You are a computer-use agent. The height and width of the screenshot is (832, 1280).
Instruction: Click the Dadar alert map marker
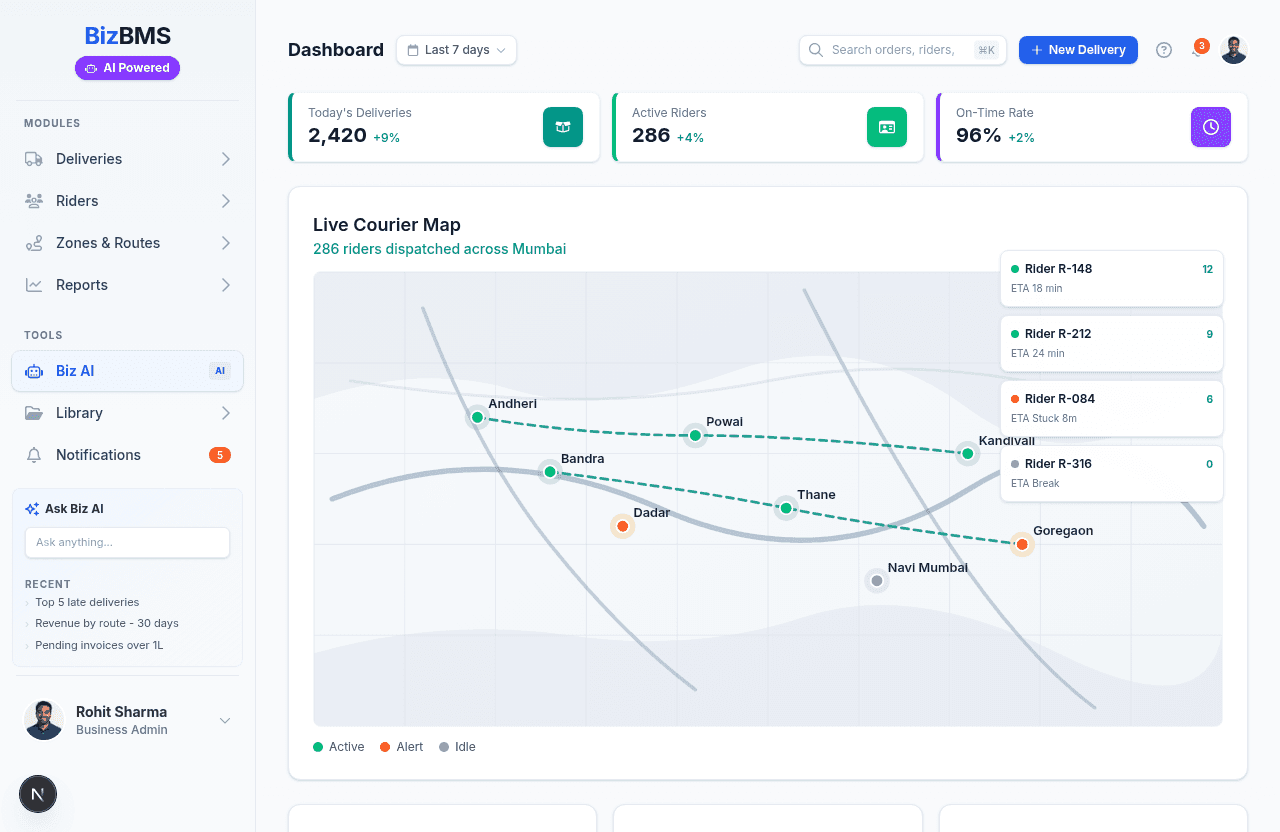(622, 526)
